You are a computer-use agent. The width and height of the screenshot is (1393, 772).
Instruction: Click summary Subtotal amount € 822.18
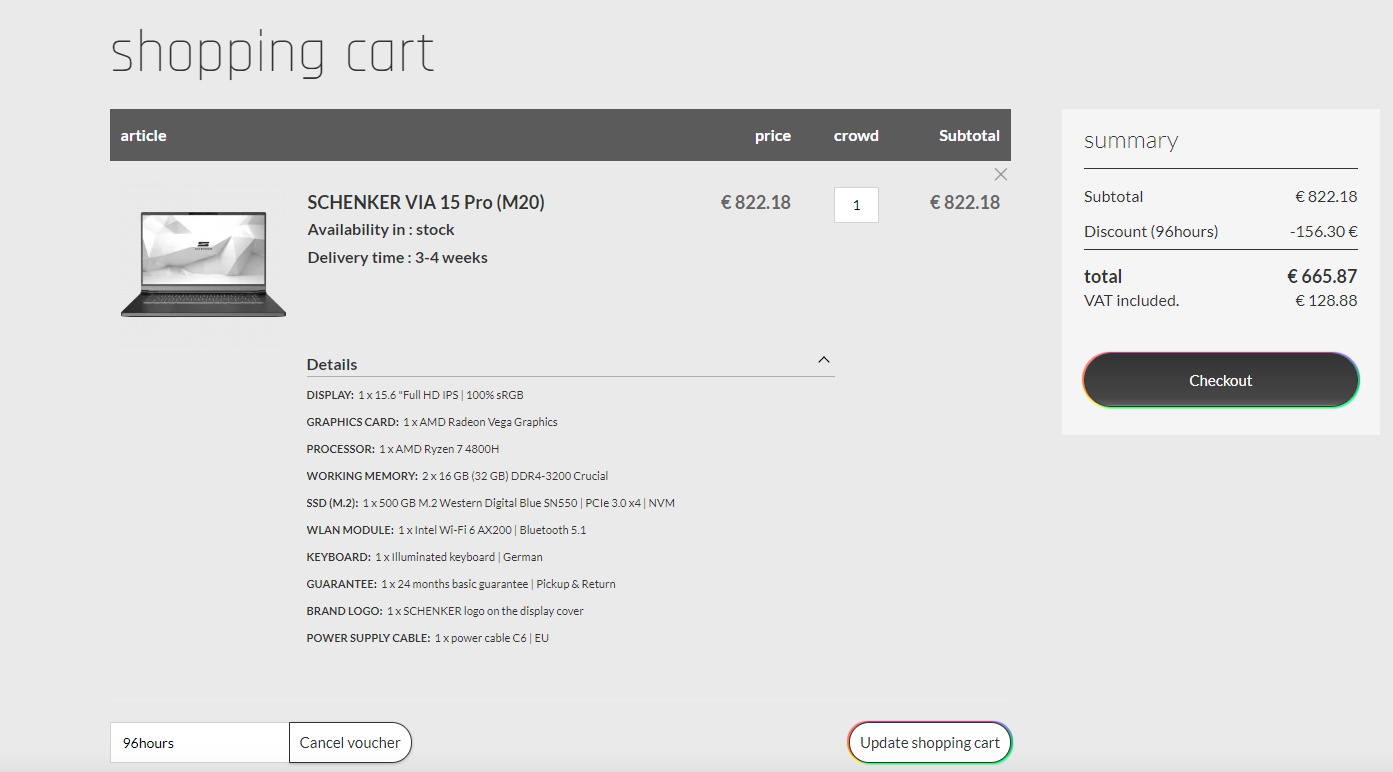coord(1326,196)
